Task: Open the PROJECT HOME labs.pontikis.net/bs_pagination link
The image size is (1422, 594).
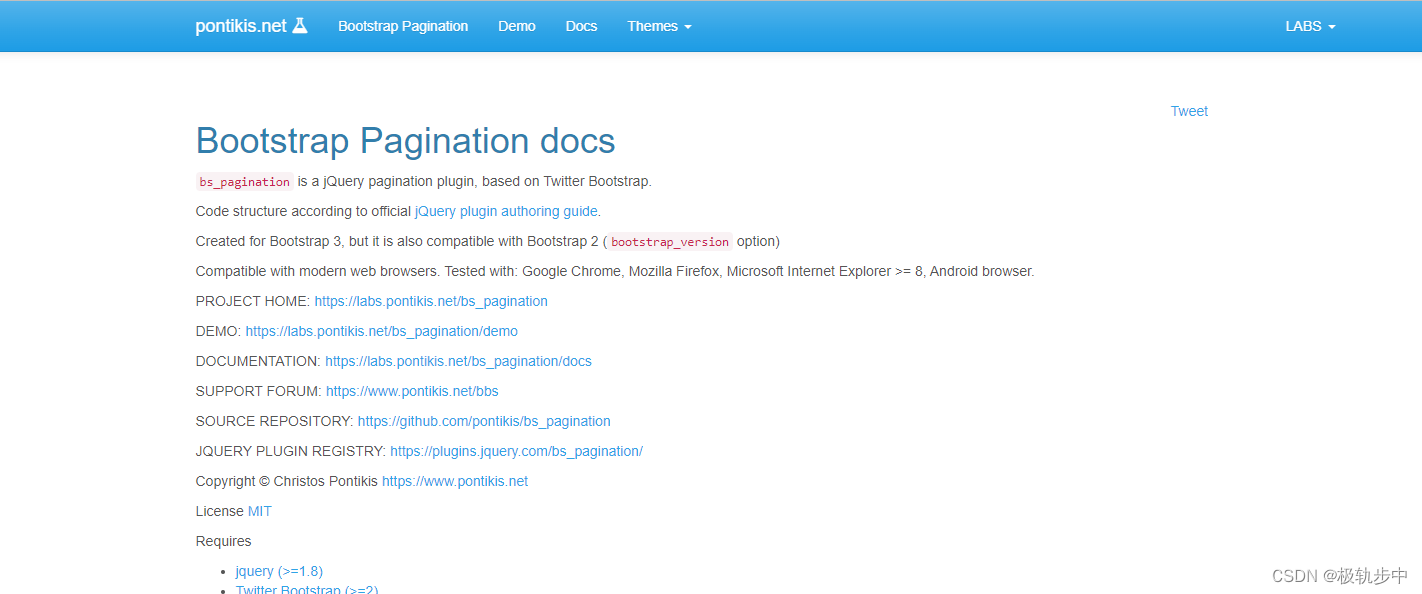Action: point(431,301)
